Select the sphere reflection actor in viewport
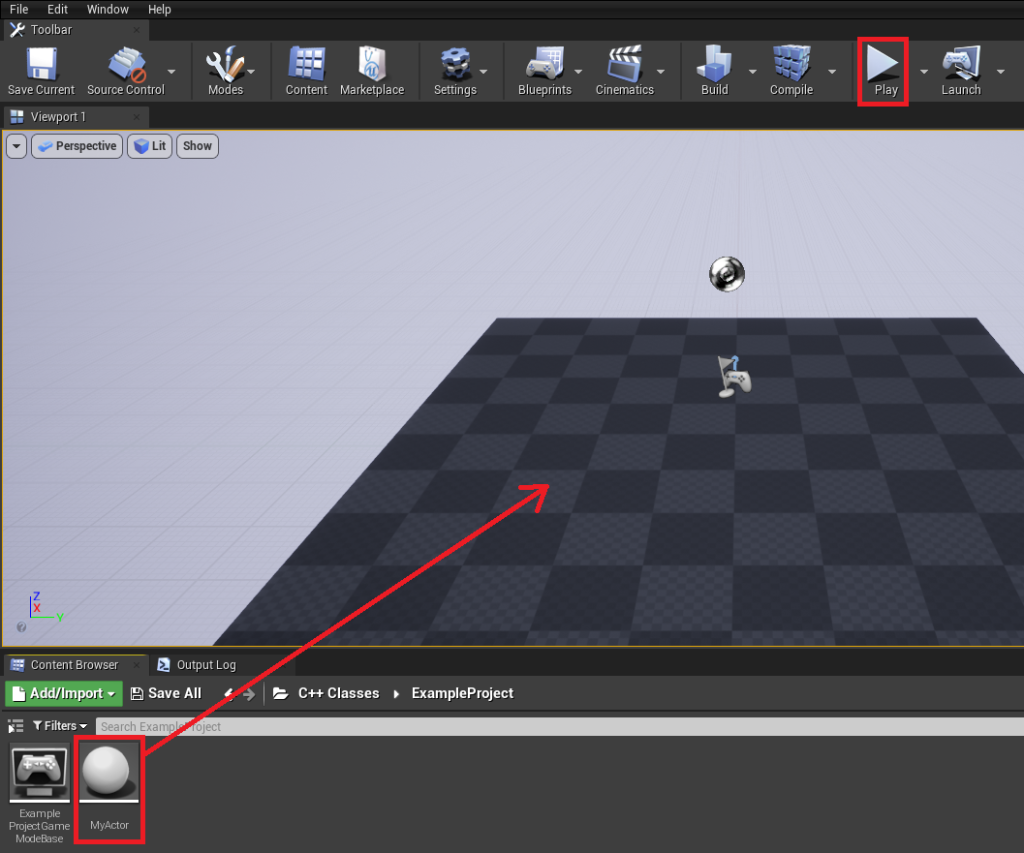This screenshot has height=853, width=1024. (727, 274)
